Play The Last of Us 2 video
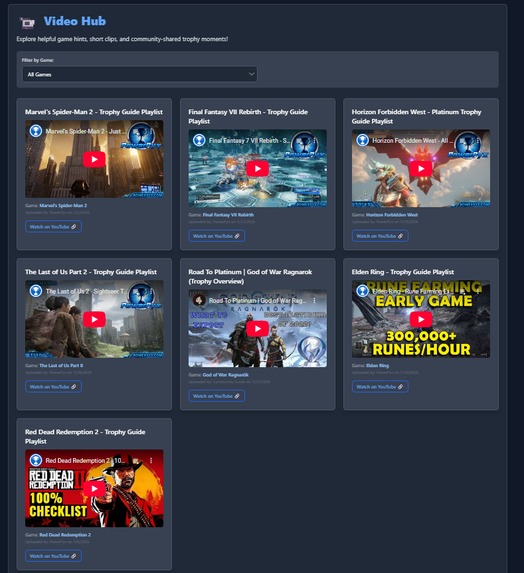This screenshot has width=524, height=573. [94, 319]
